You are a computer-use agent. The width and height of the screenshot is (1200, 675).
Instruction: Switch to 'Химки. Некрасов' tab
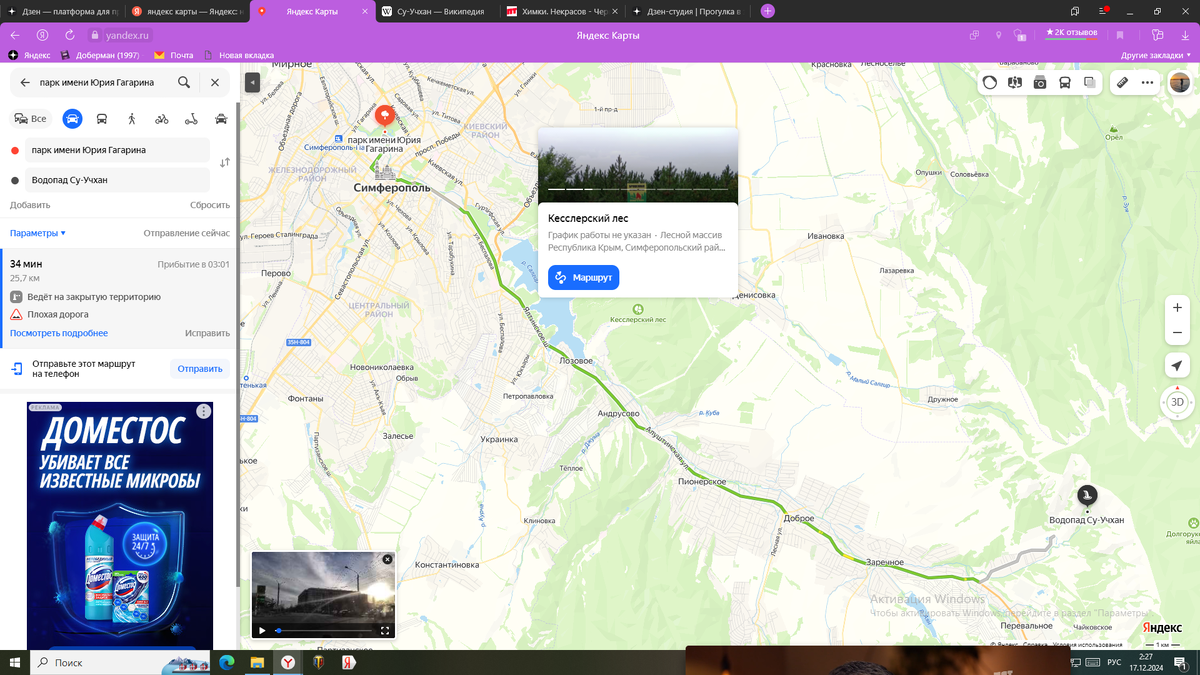(560, 11)
